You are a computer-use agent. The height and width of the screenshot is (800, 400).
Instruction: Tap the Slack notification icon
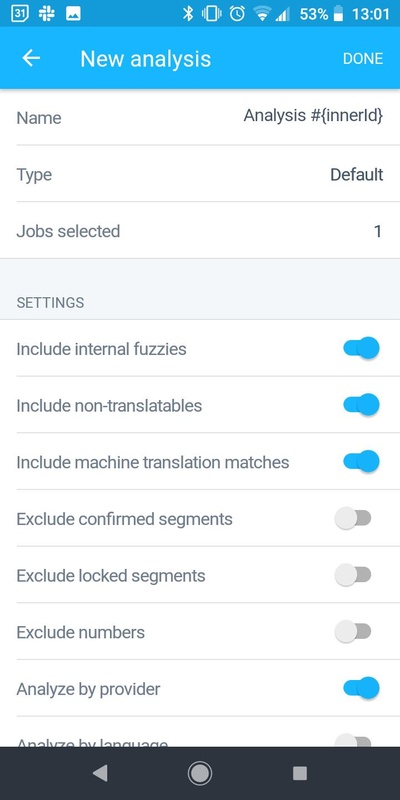[x=46, y=14]
